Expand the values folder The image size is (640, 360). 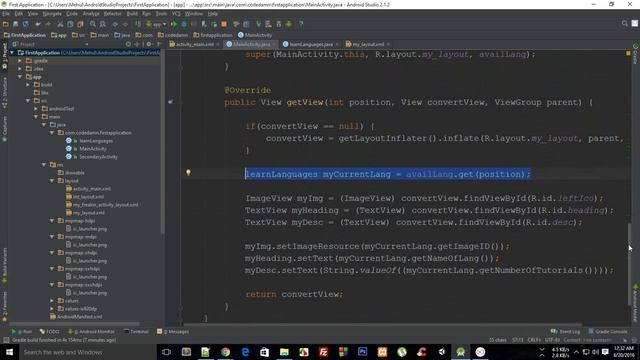[52, 300]
